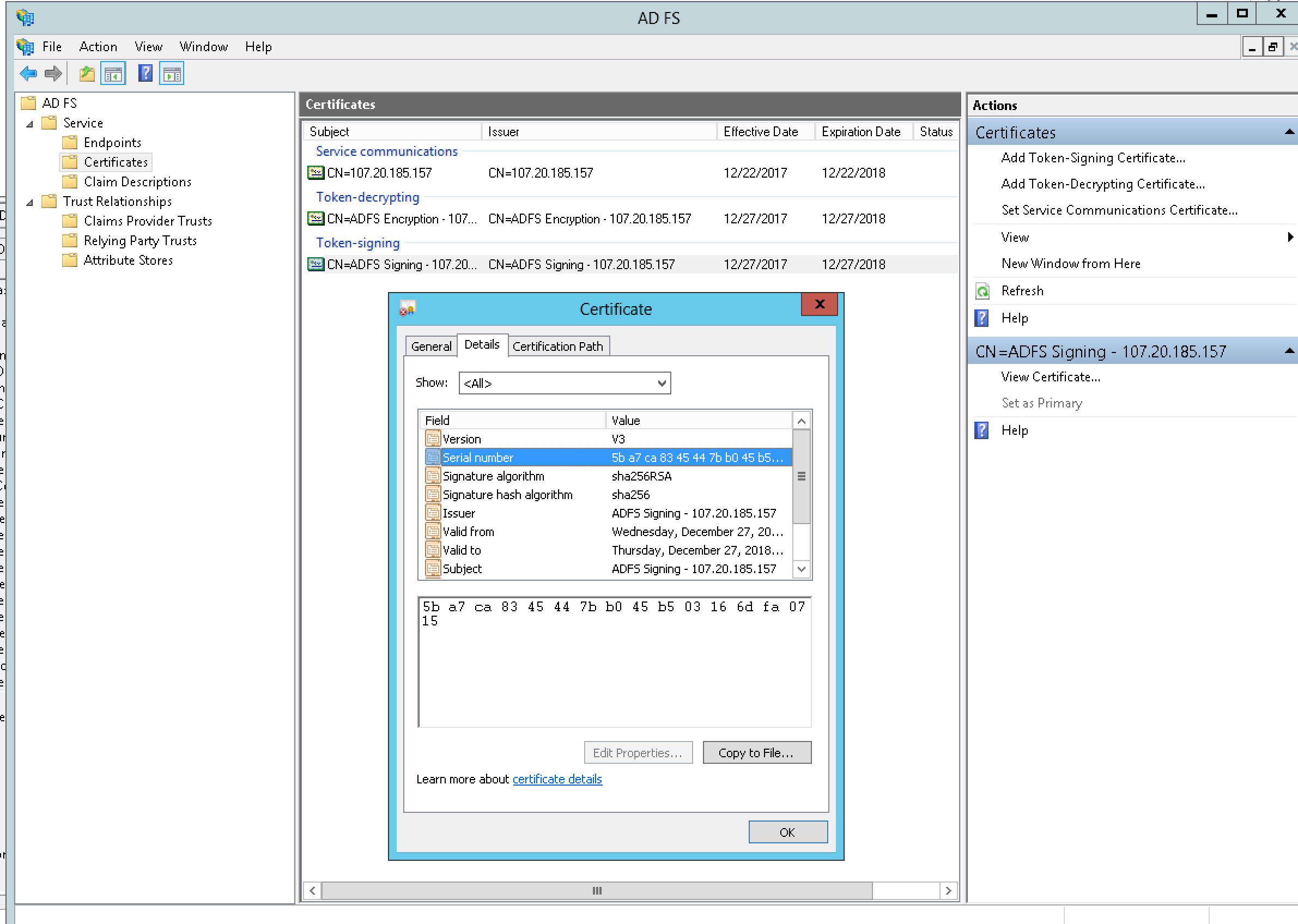Collapse the Service tree node
The width and height of the screenshot is (1298, 924).
pyautogui.click(x=30, y=124)
